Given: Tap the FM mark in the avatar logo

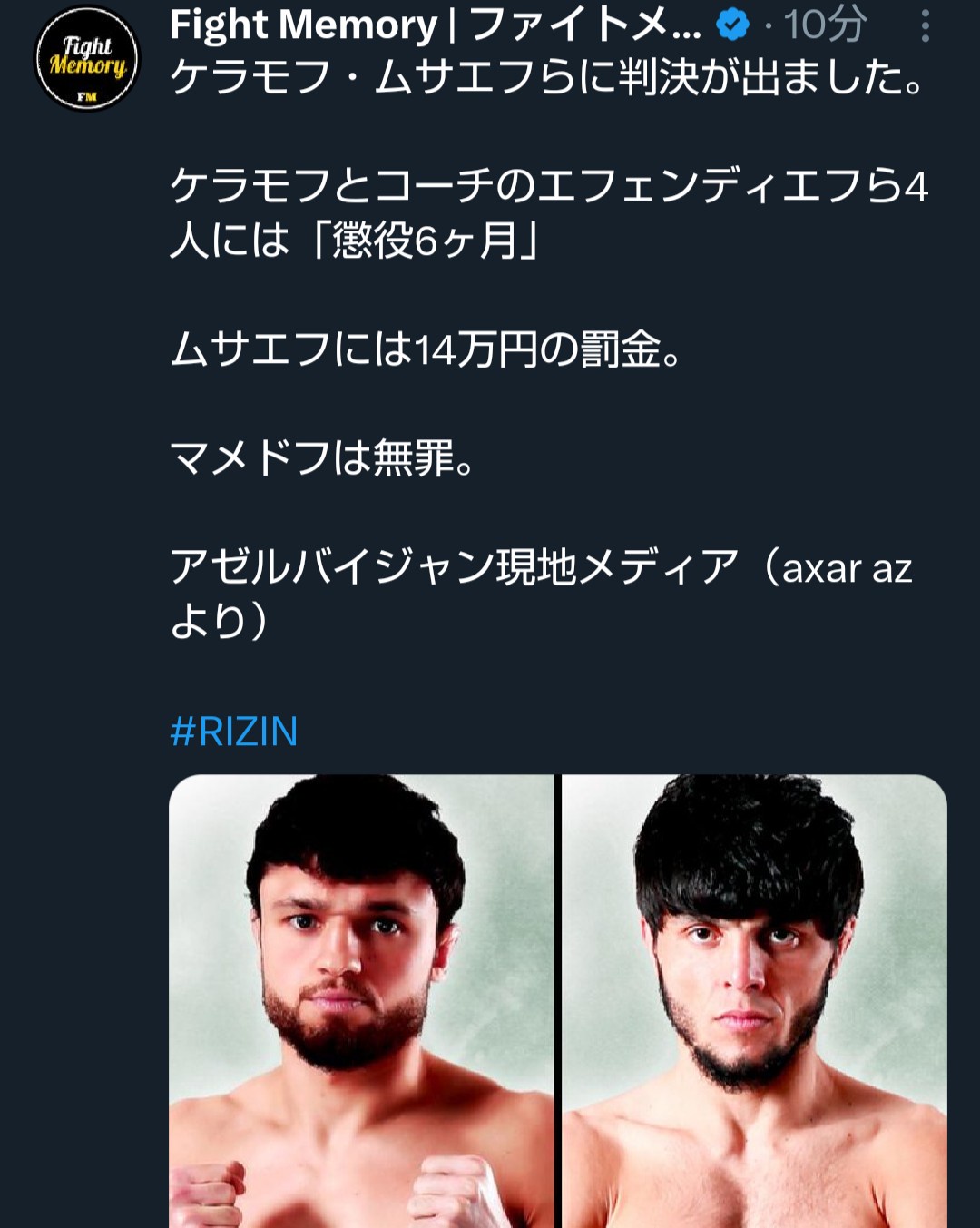Looking at the screenshot, I should (87, 96).
